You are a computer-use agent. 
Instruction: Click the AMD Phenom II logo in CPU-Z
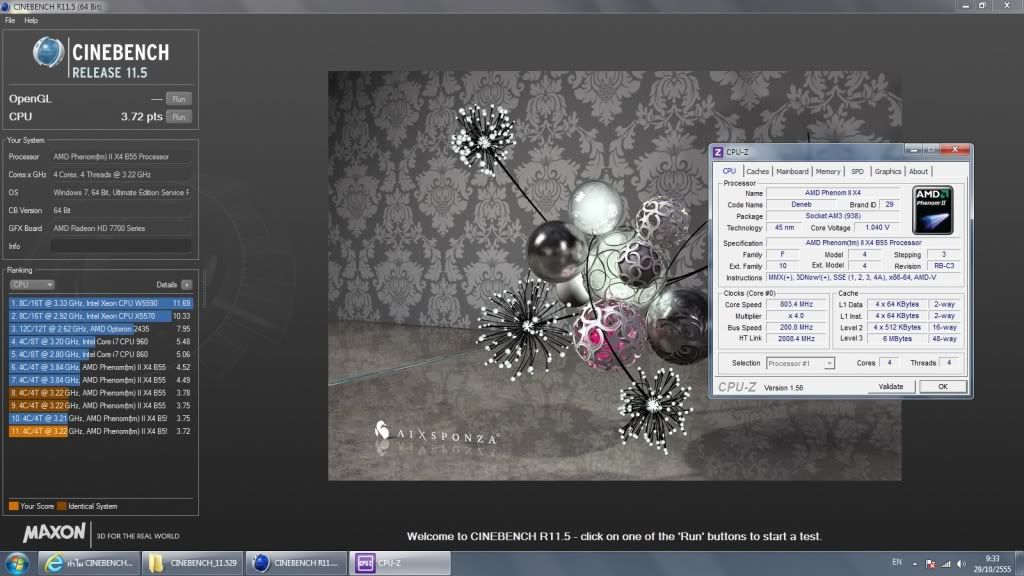pos(932,209)
